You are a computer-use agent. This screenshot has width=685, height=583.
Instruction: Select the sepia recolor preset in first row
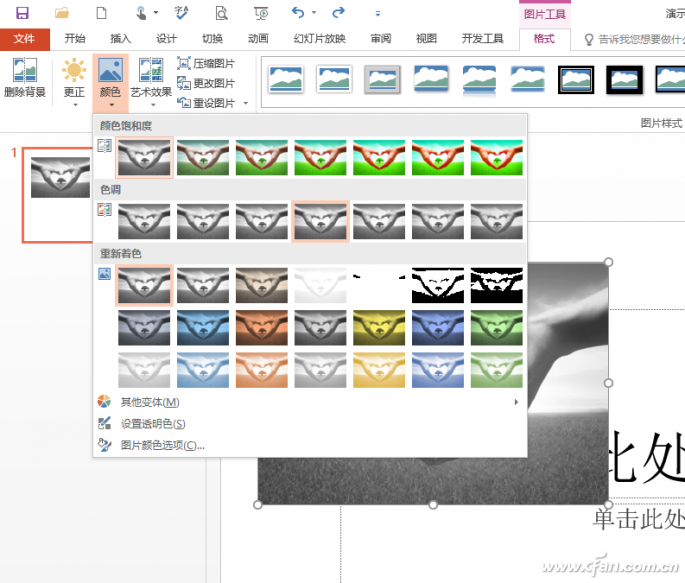click(262, 286)
